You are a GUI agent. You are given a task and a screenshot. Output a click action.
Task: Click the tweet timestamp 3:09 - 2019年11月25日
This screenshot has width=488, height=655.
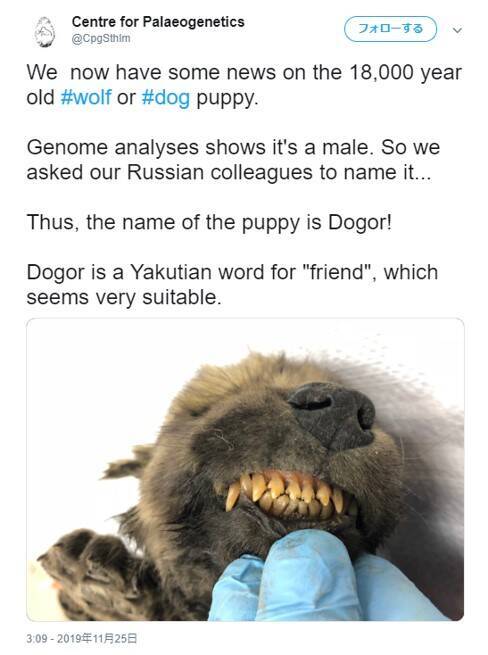(82, 638)
